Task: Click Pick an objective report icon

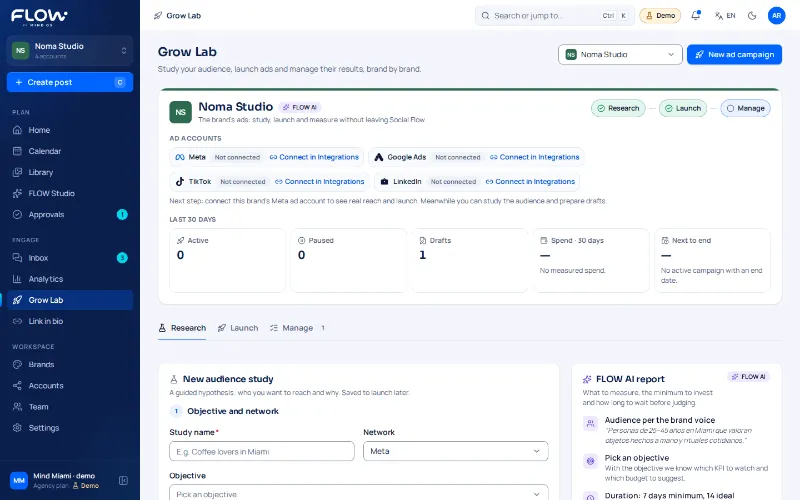Action: coord(590,461)
